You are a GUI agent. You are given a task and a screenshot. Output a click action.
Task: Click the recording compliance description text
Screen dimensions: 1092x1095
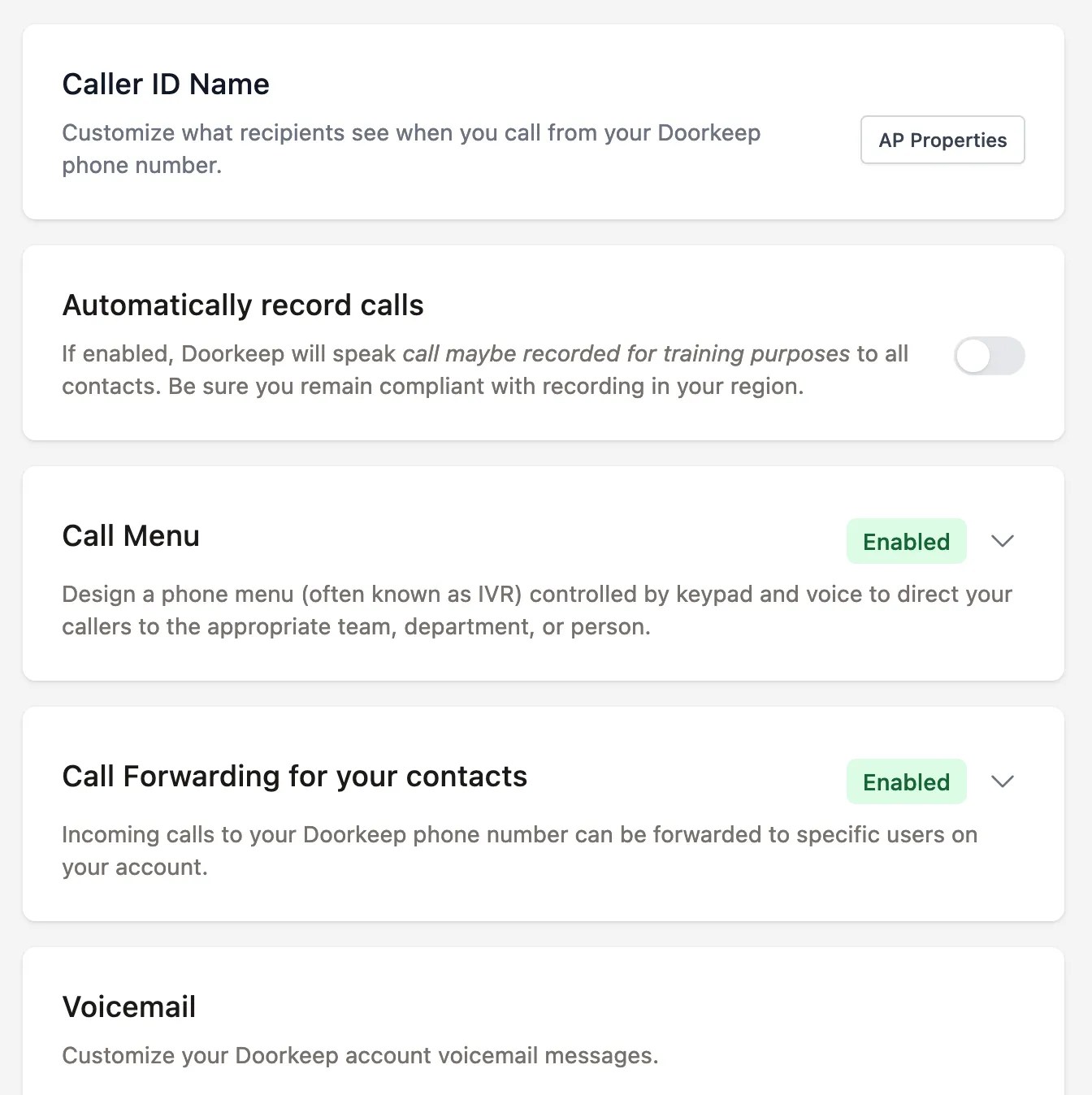[485, 370]
